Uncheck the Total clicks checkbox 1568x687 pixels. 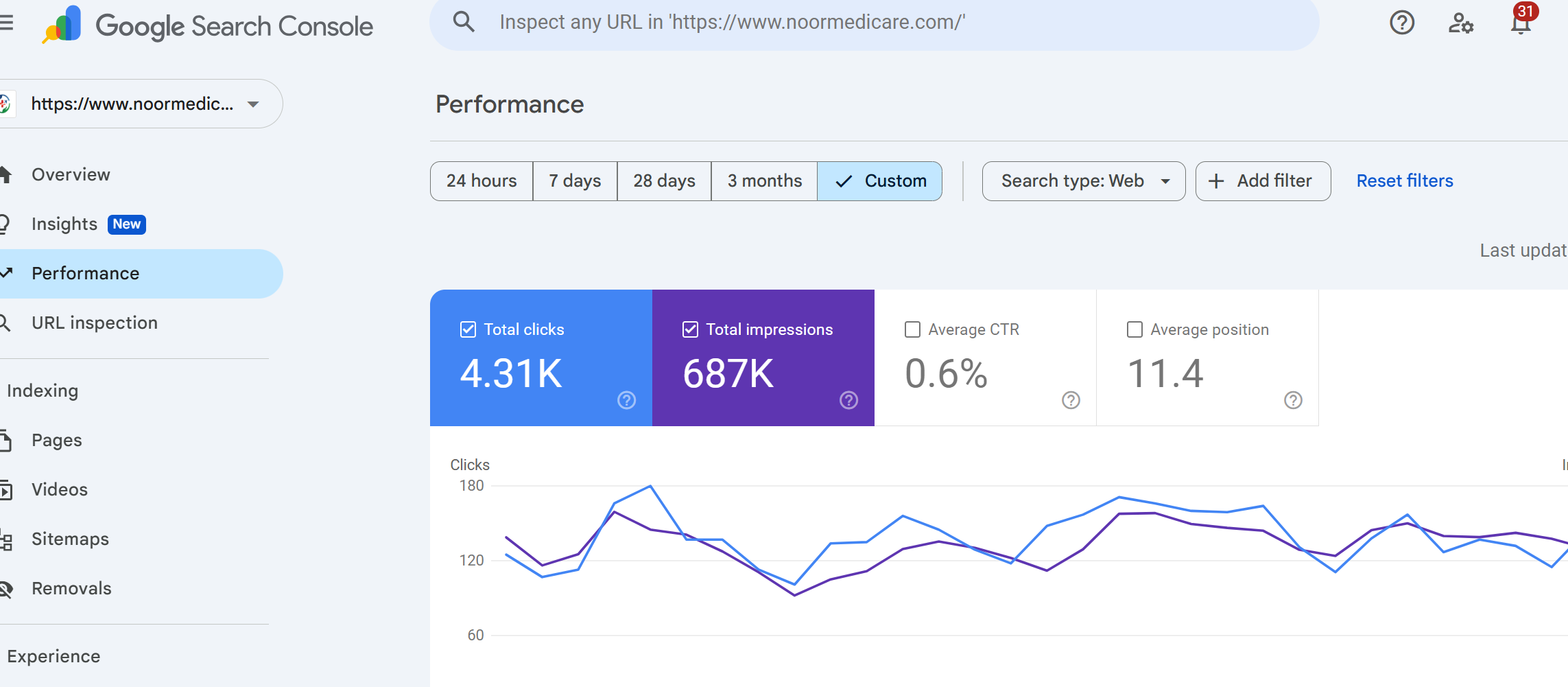click(468, 329)
